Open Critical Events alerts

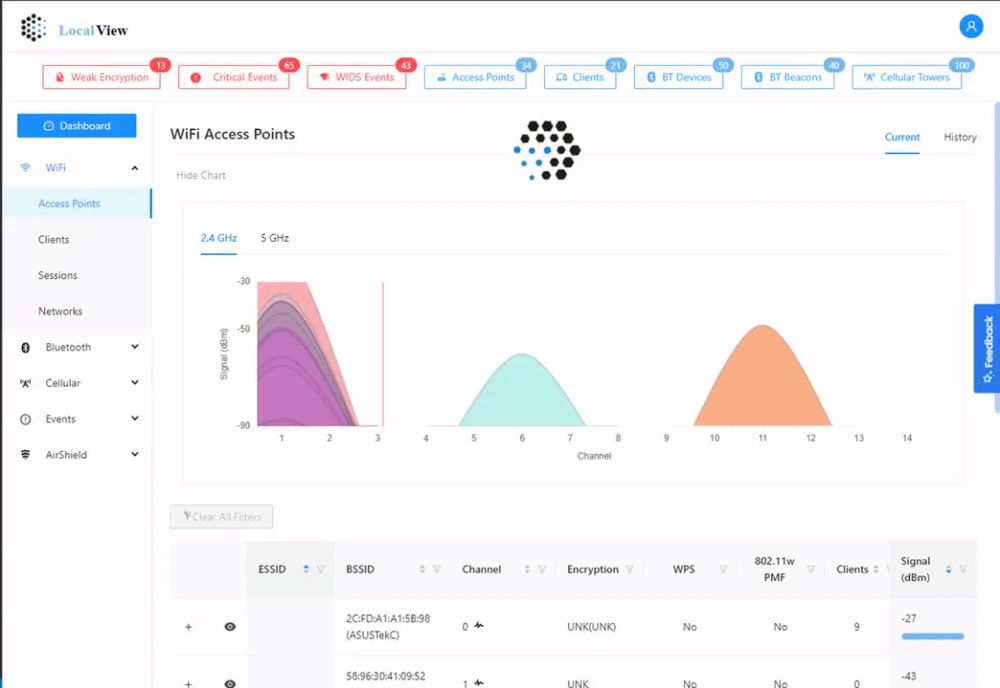click(x=234, y=77)
